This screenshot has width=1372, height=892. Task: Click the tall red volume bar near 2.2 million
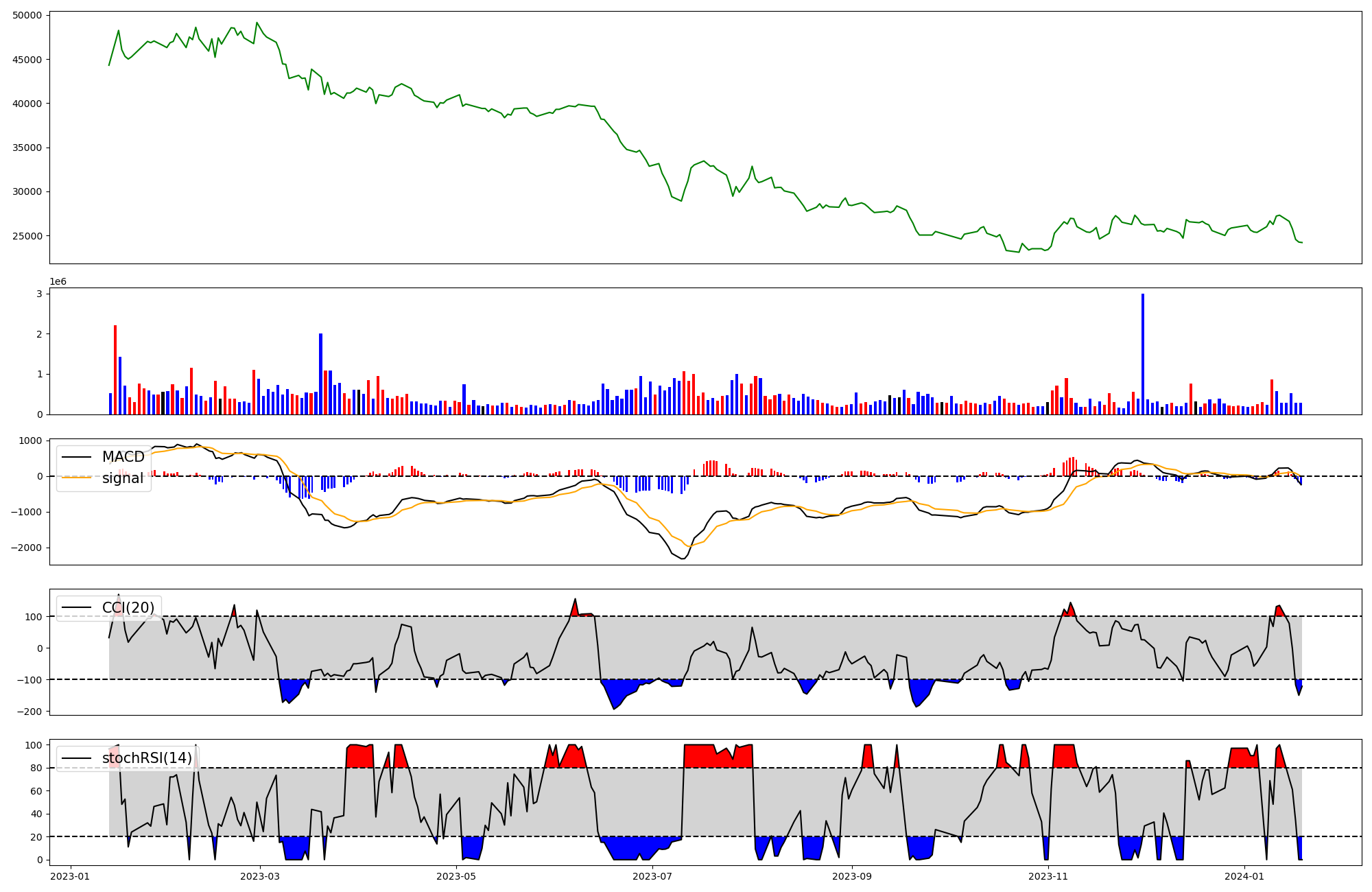point(115,370)
